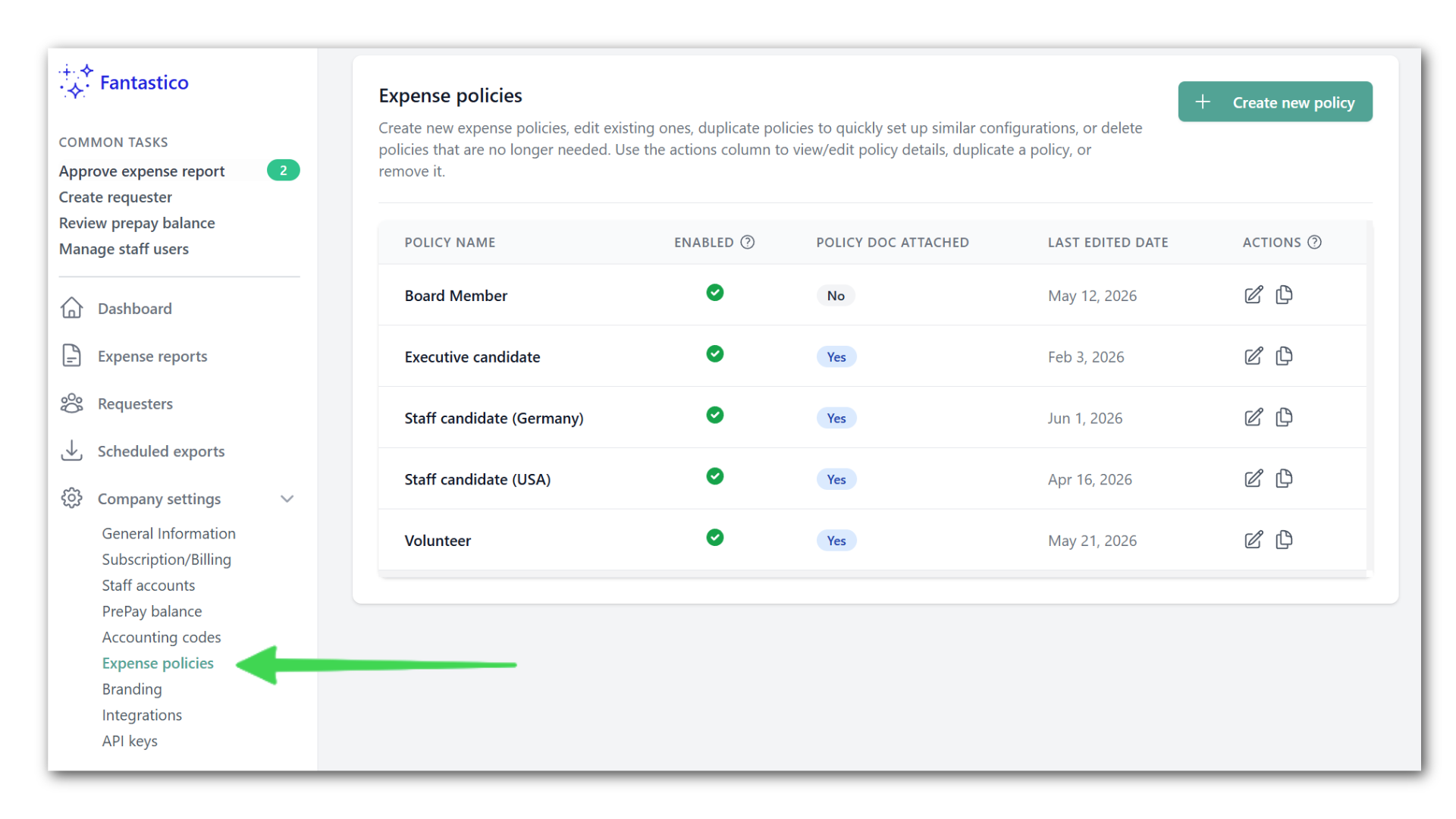This screenshot has width=1456, height=819.
Task: Duplicate the Staff candidate (USA) policy
Action: (x=1284, y=479)
